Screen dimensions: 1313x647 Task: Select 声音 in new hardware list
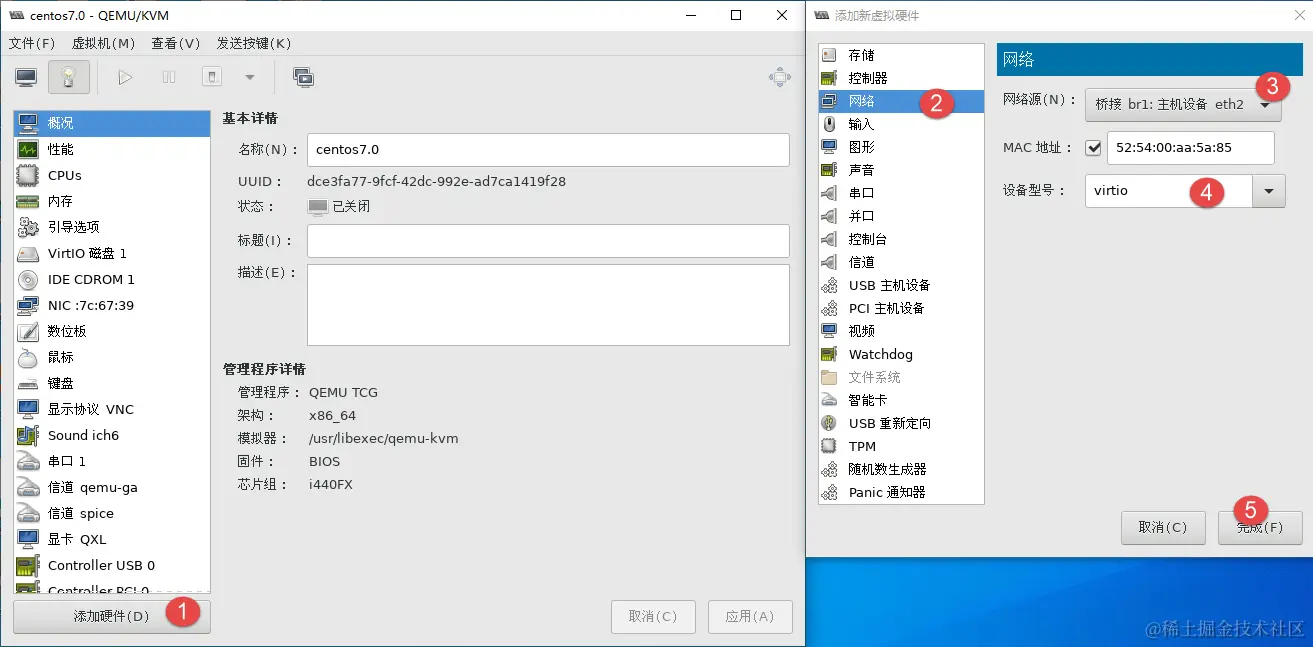pos(901,170)
